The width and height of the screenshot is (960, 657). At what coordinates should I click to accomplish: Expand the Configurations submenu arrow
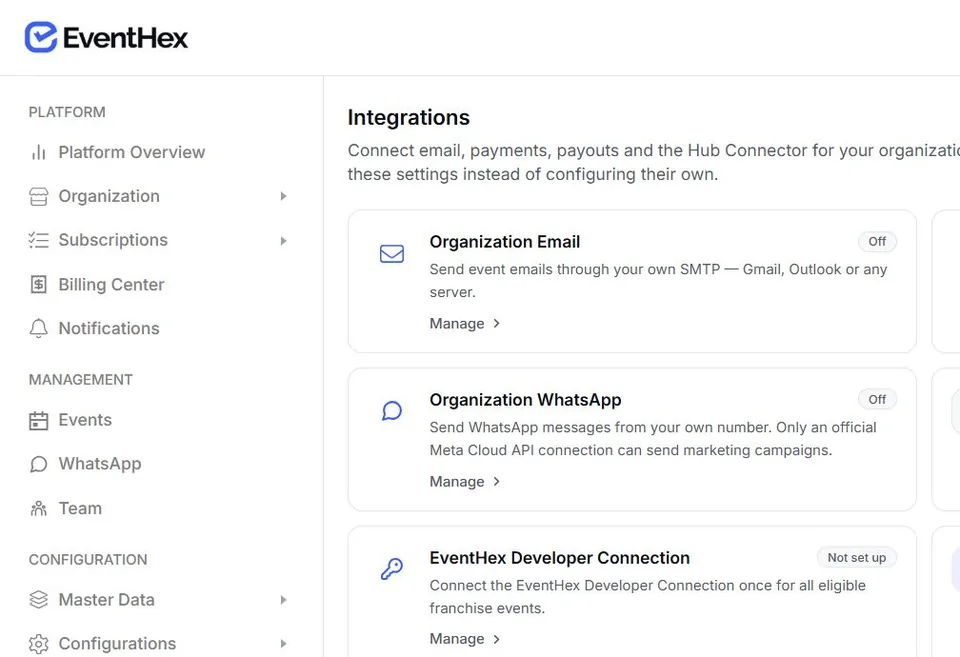click(283, 644)
